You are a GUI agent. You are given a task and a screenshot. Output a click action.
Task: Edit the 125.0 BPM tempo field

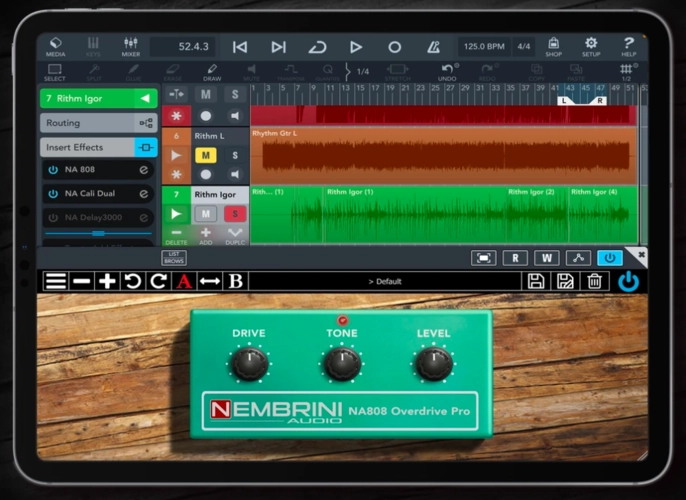pos(484,46)
